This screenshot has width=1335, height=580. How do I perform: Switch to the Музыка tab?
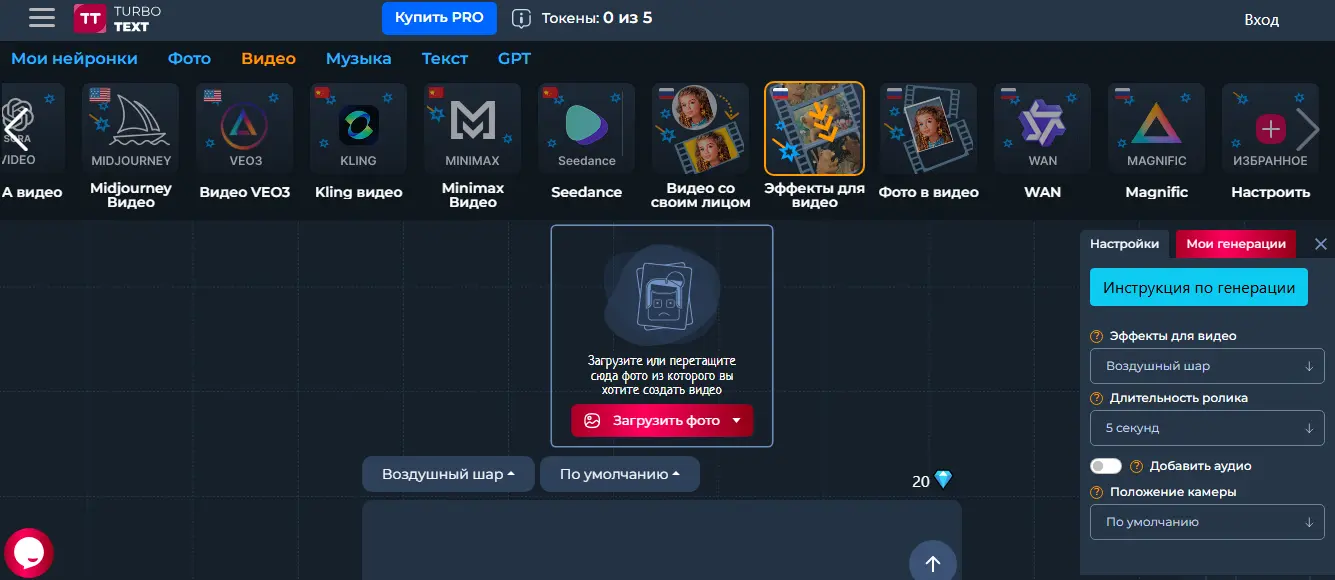pyautogui.click(x=358, y=58)
